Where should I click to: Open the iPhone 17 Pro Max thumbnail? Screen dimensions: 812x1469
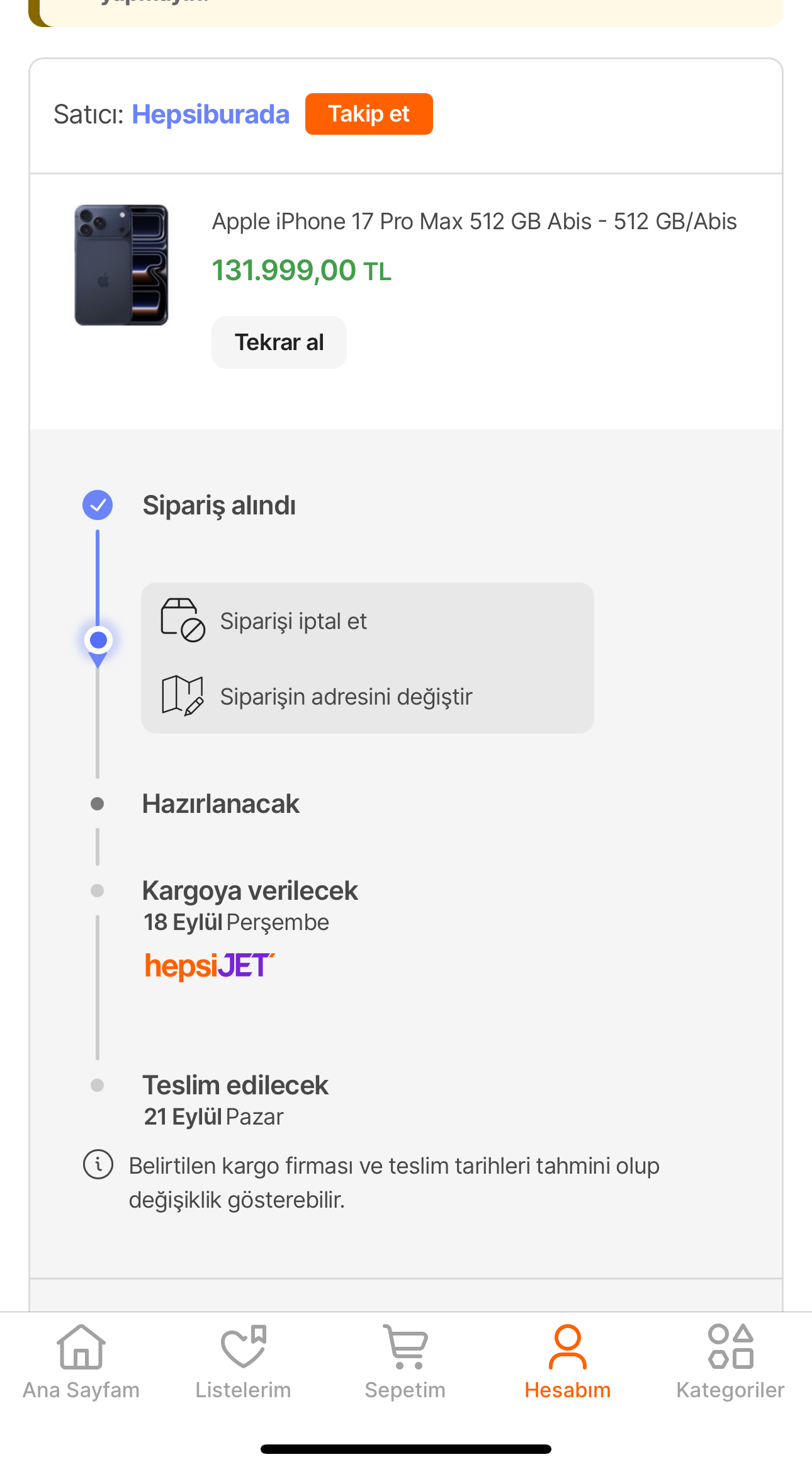click(x=121, y=265)
